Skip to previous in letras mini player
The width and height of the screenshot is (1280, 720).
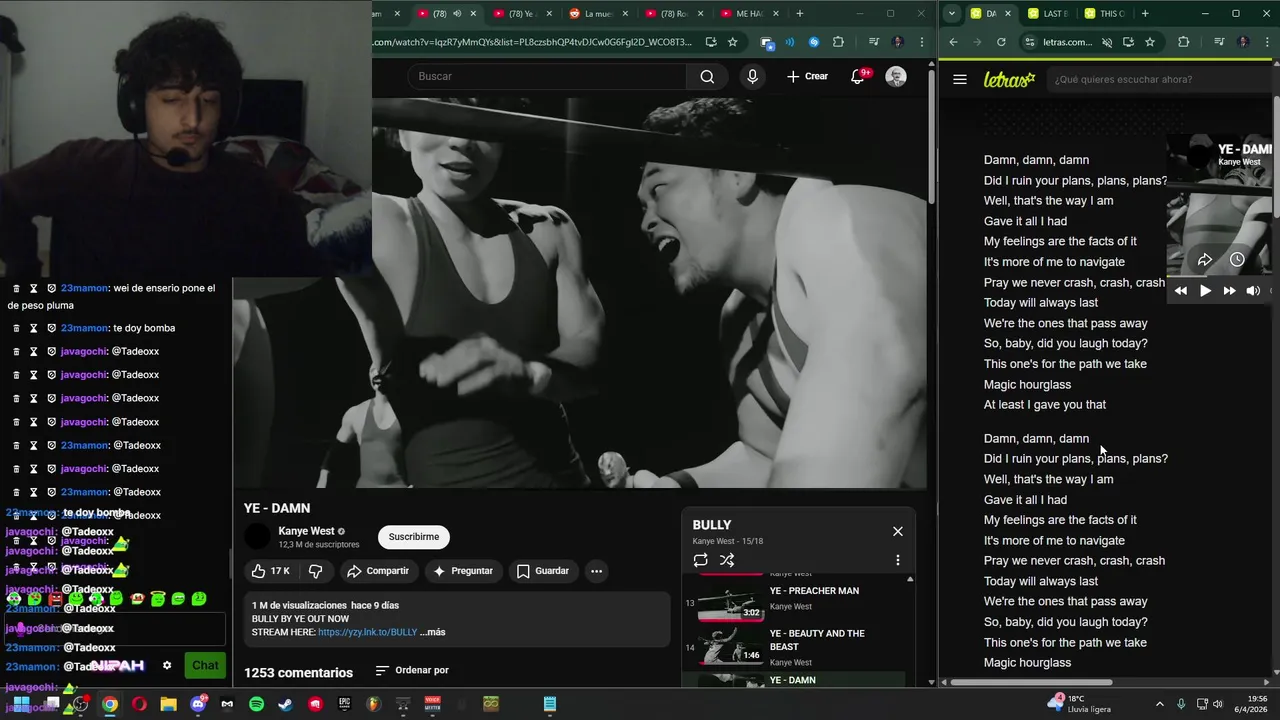pos(1181,291)
